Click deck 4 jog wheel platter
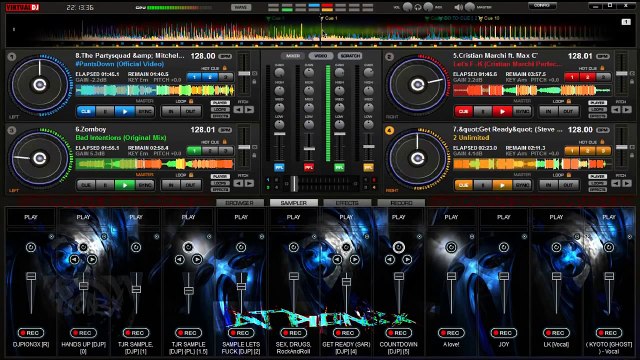640x360 pixels. pyautogui.click(x=417, y=158)
